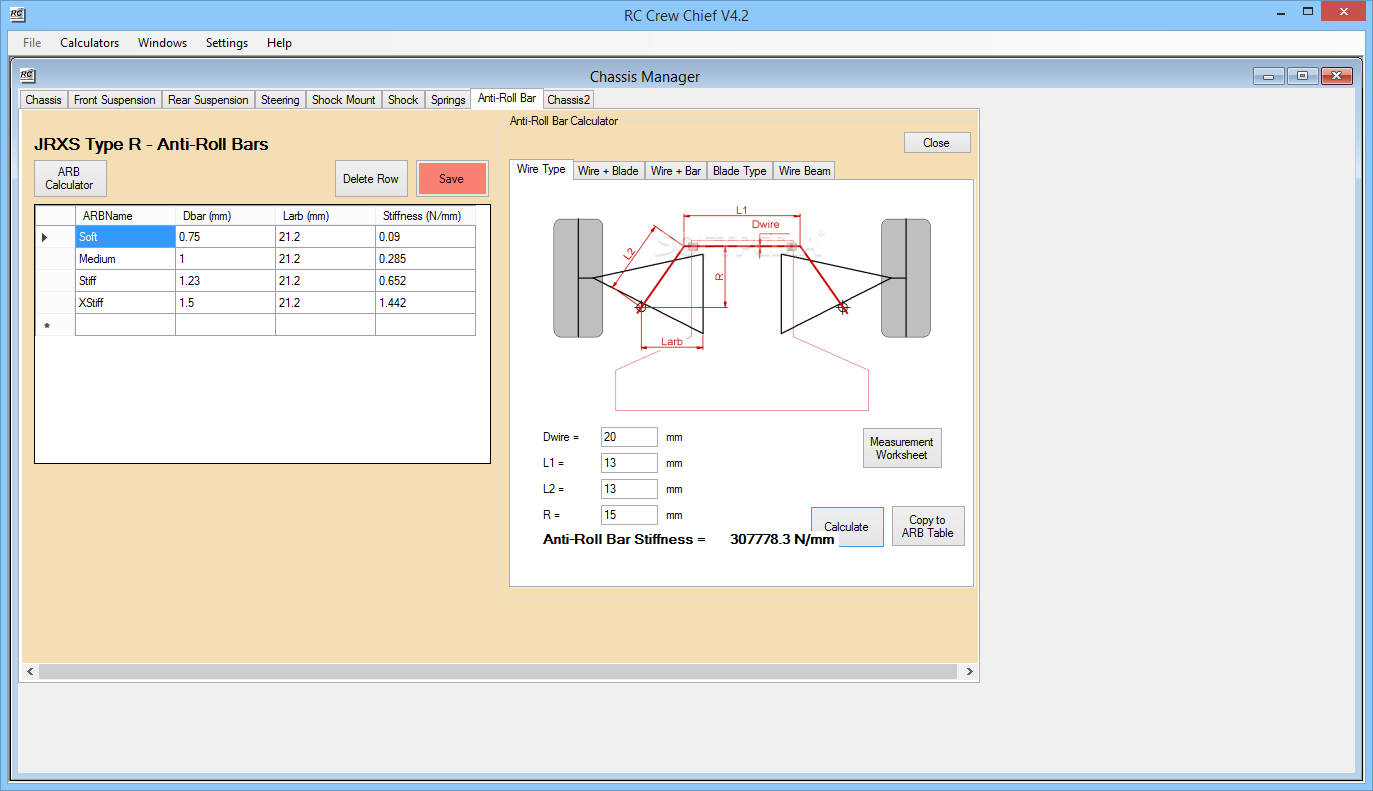
Task: Click the 0.09 stiffness cell
Action: click(x=425, y=237)
